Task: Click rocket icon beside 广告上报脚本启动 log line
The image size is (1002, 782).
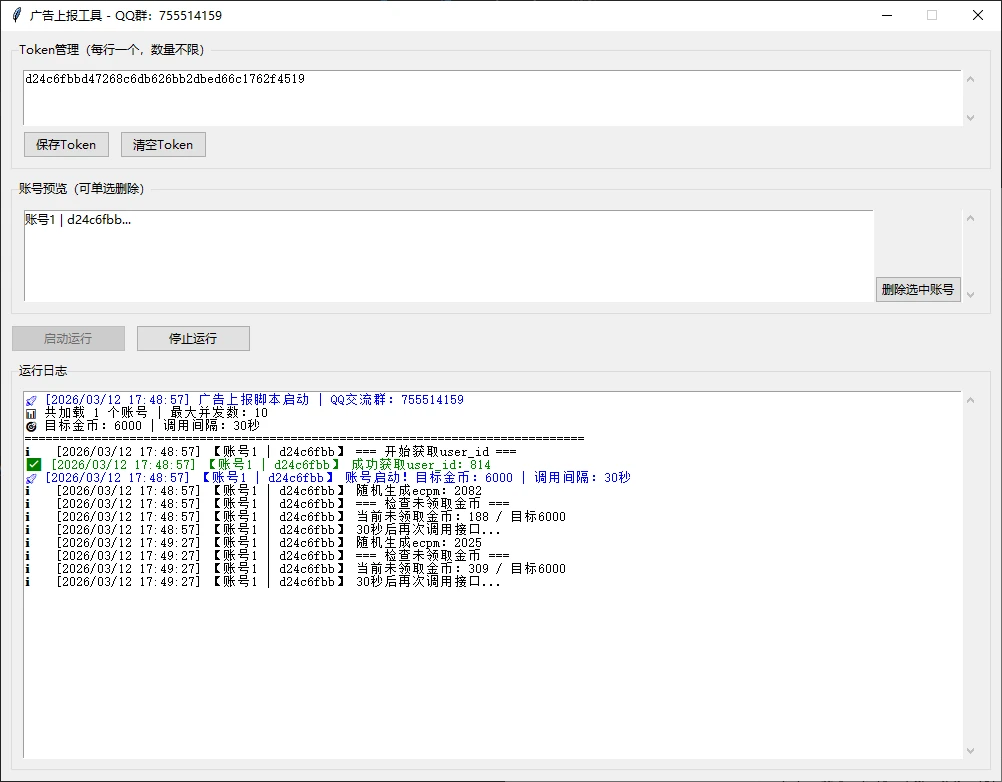Action: click(x=31, y=400)
